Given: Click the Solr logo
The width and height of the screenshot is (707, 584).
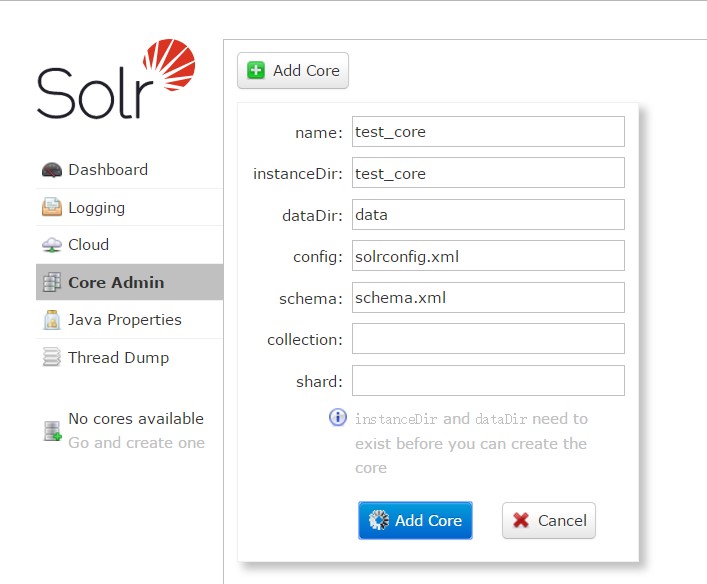Looking at the screenshot, I should pyautogui.click(x=116, y=79).
